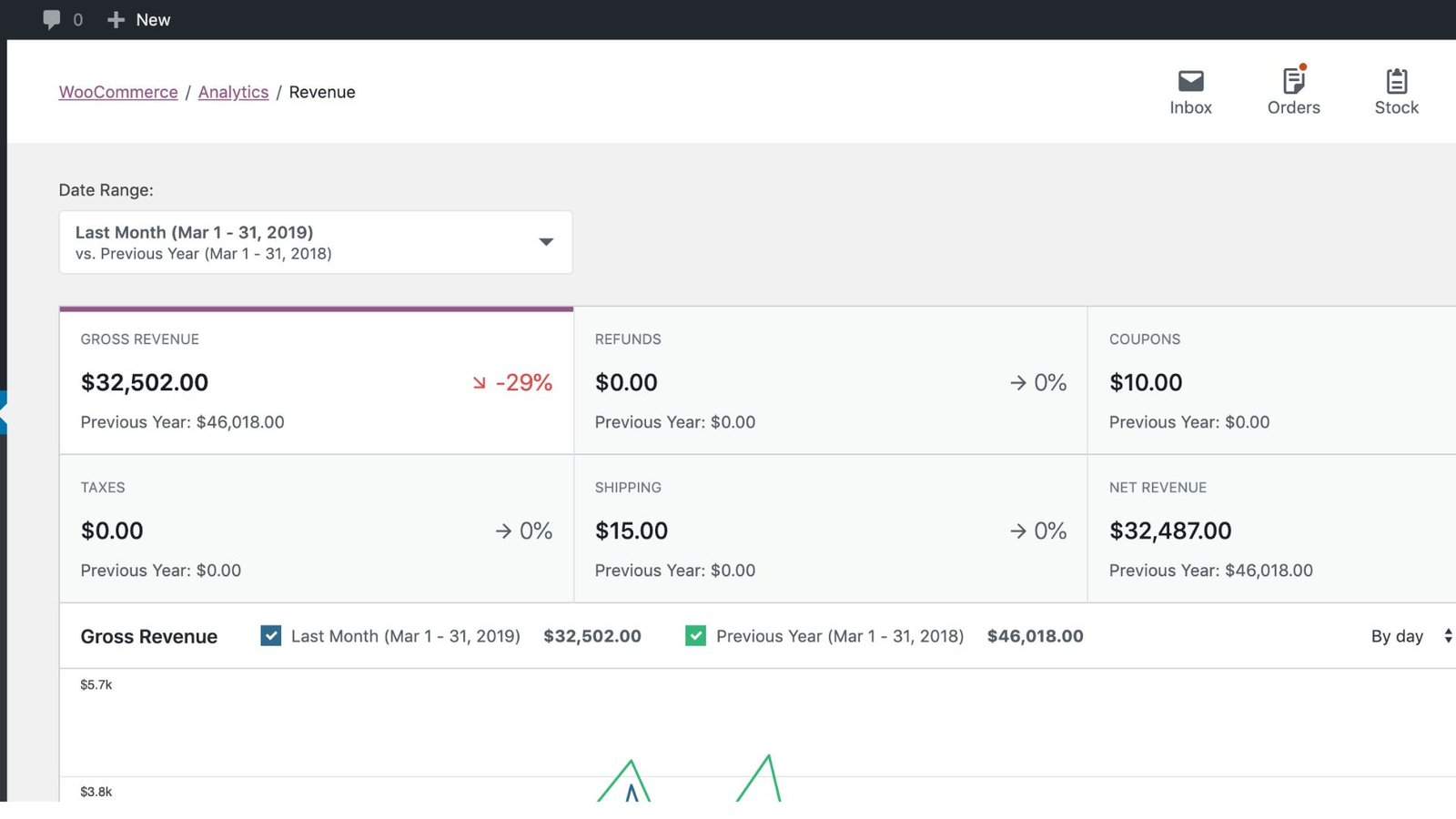Go to the WooCommerce breadcrumb link
Viewport: 1456px width, 819px height.
pos(118,92)
